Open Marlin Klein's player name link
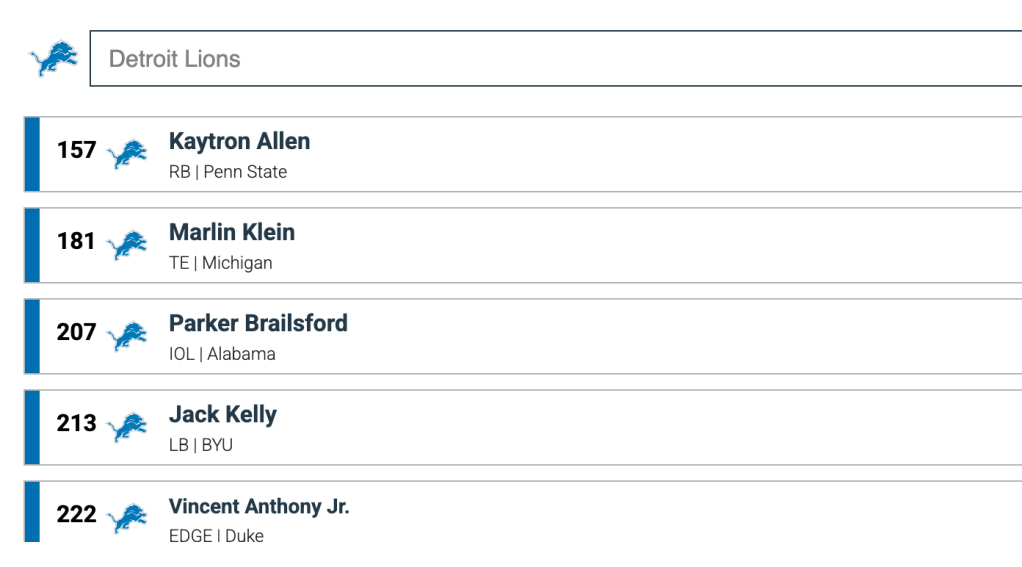1022x567 pixels. pos(232,232)
